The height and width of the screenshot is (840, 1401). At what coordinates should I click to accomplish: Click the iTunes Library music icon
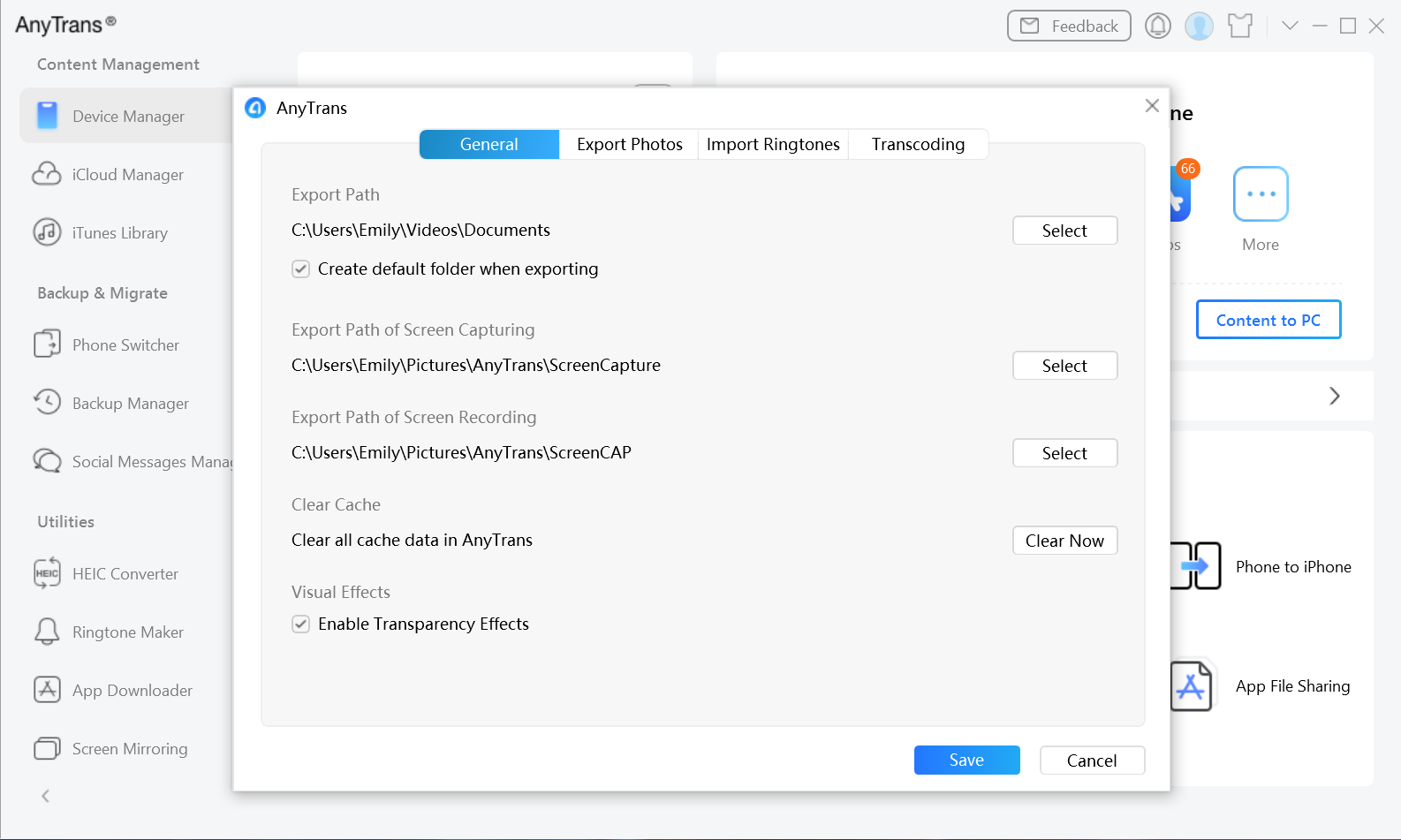tap(47, 232)
